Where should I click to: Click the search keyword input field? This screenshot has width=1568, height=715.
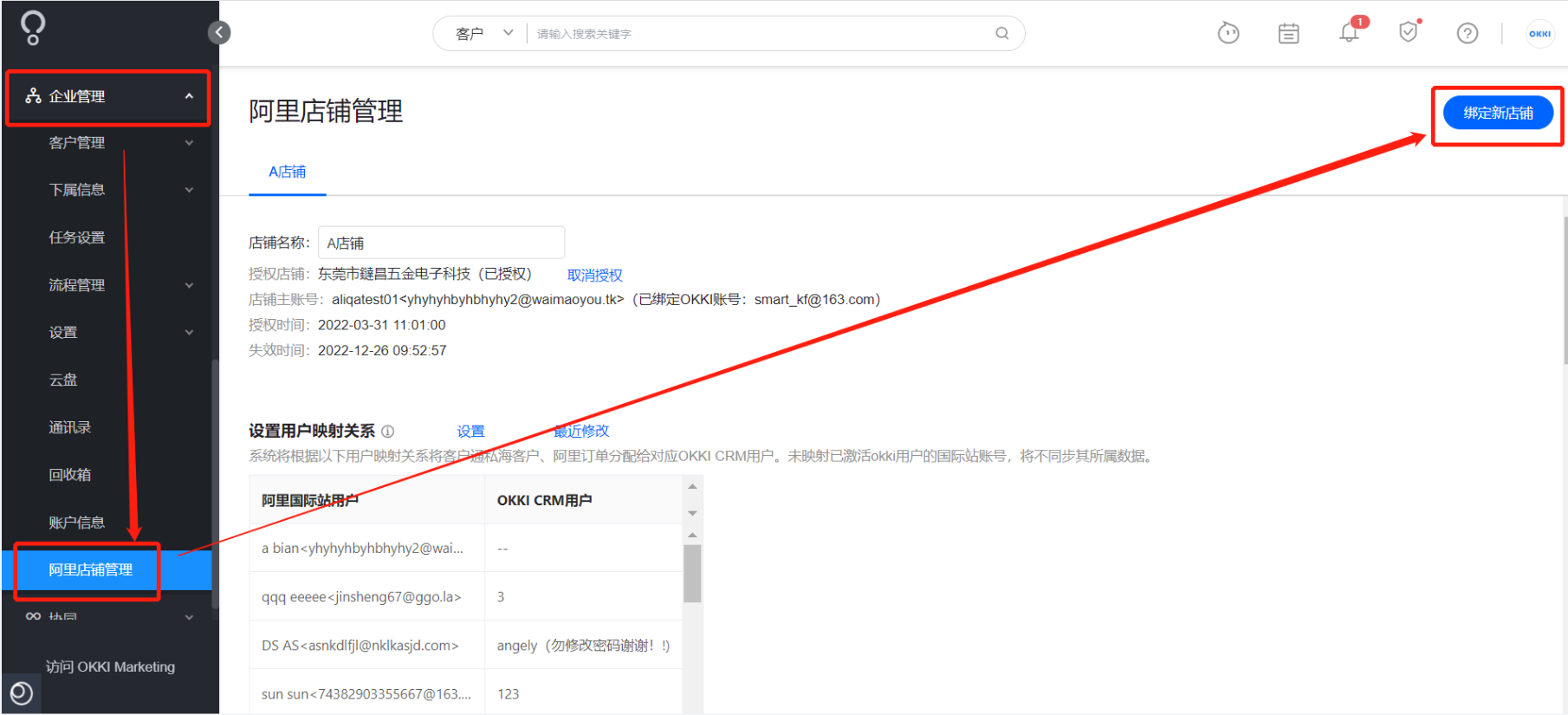(762, 33)
